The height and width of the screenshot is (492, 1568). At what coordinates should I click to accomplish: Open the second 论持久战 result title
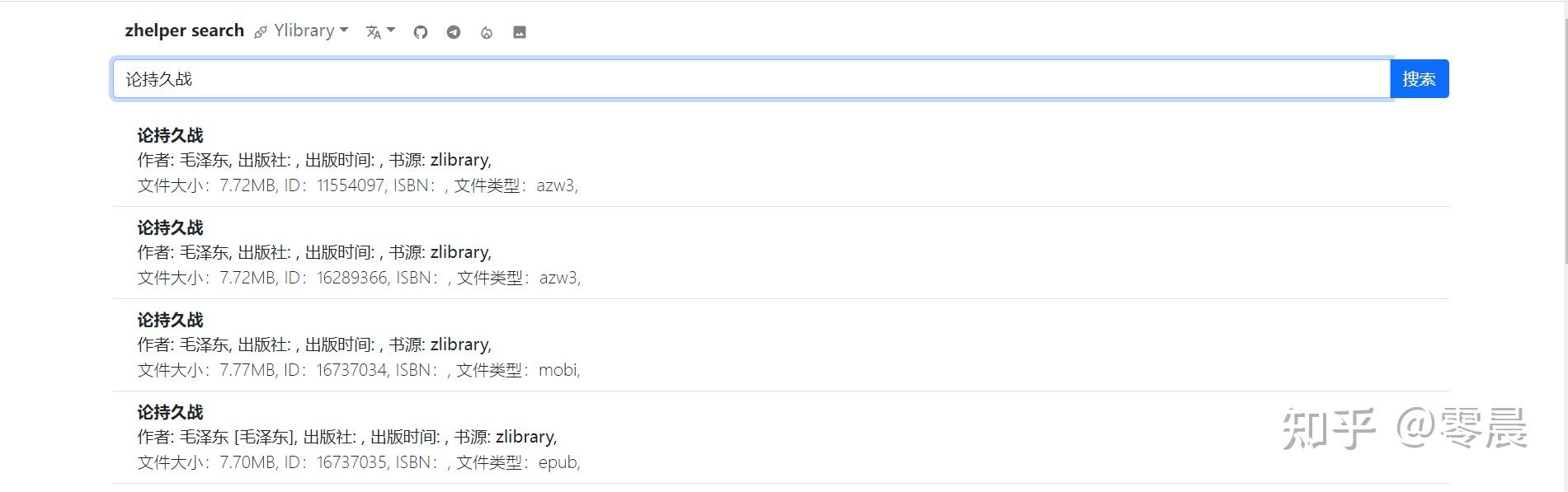point(170,227)
